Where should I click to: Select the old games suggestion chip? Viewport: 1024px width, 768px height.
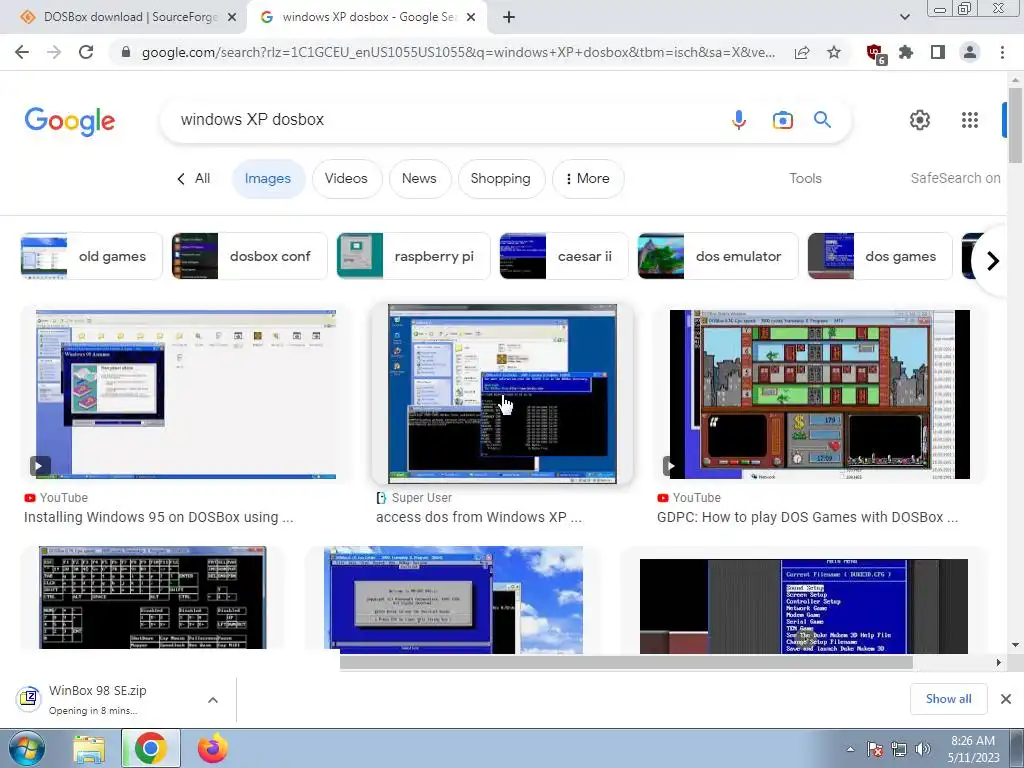tap(91, 256)
